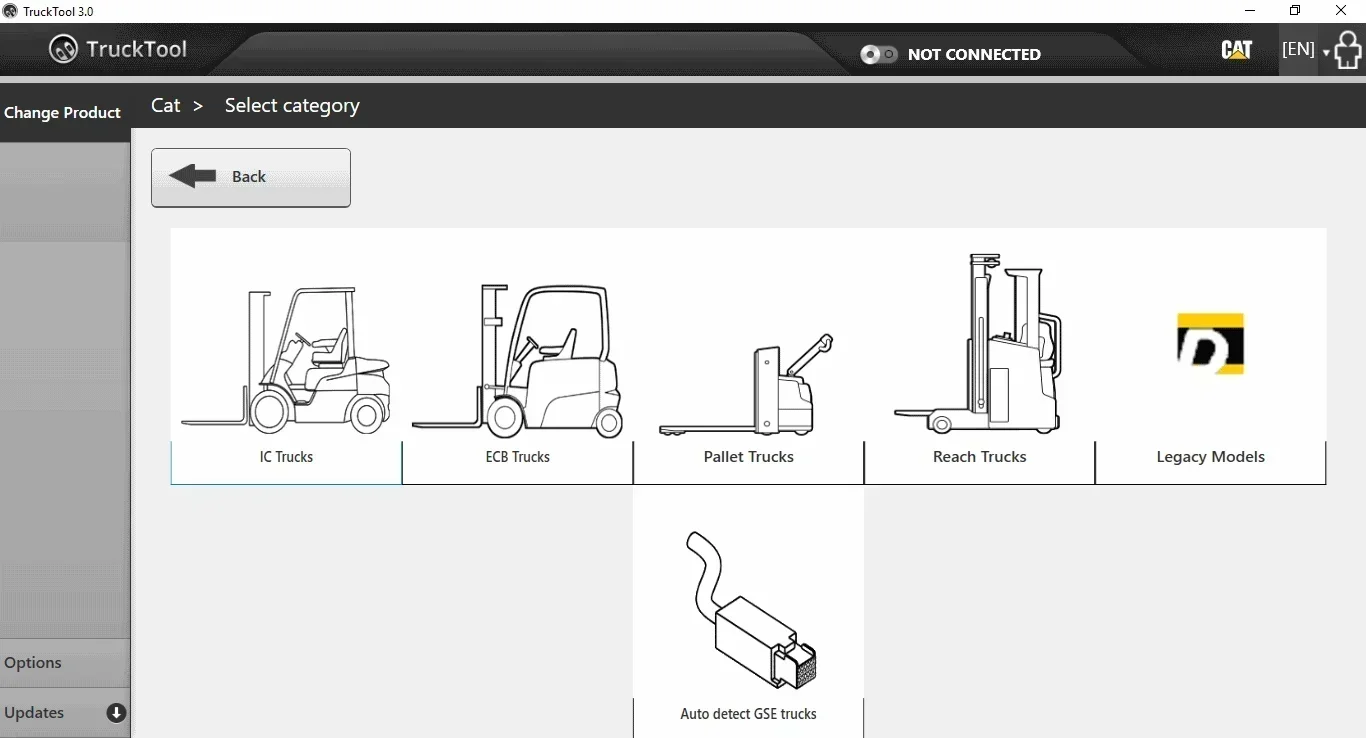Click the ECB Trucks label
The height and width of the screenshot is (738, 1366).
[x=518, y=457]
